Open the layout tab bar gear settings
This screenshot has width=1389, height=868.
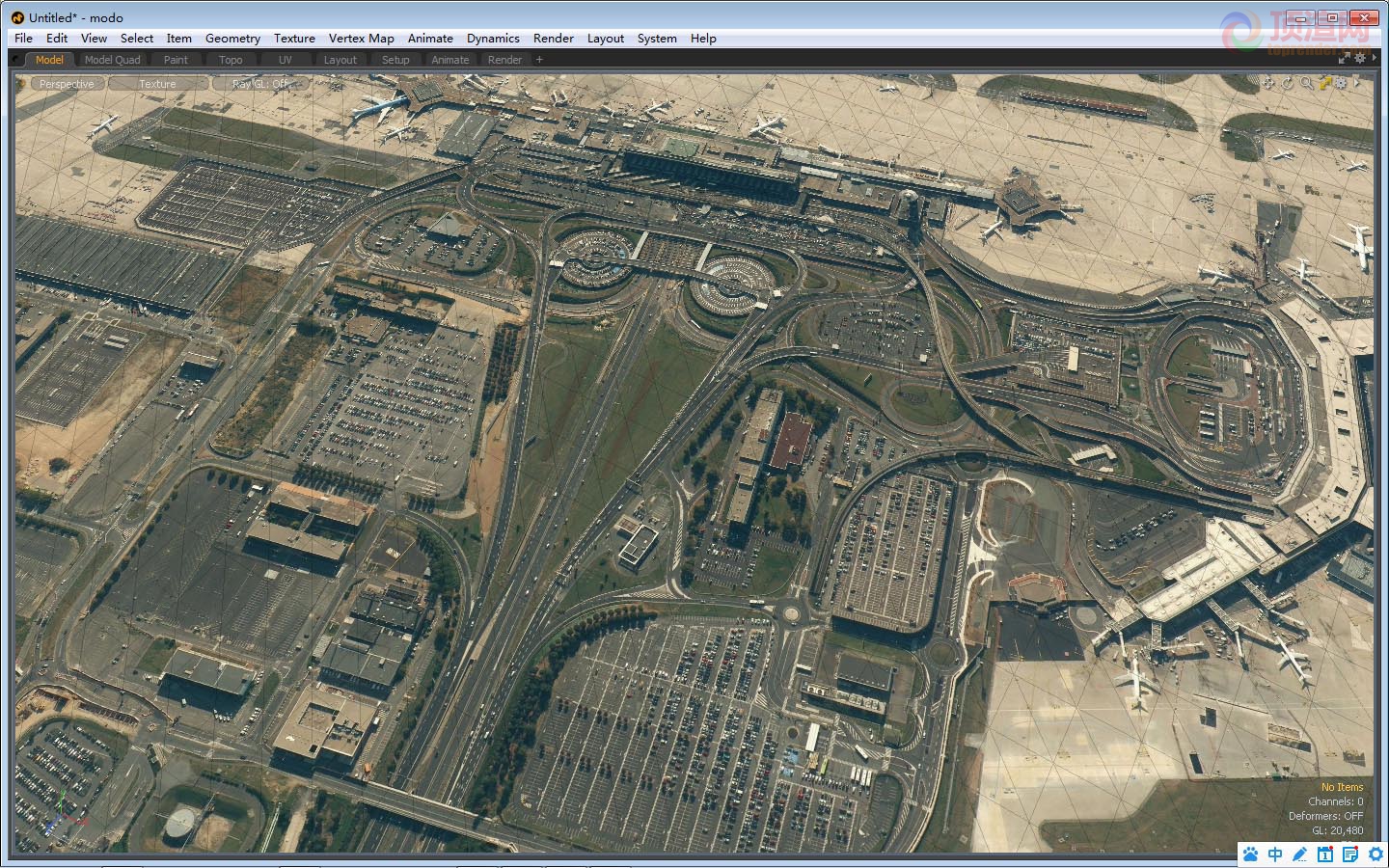click(1360, 58)
